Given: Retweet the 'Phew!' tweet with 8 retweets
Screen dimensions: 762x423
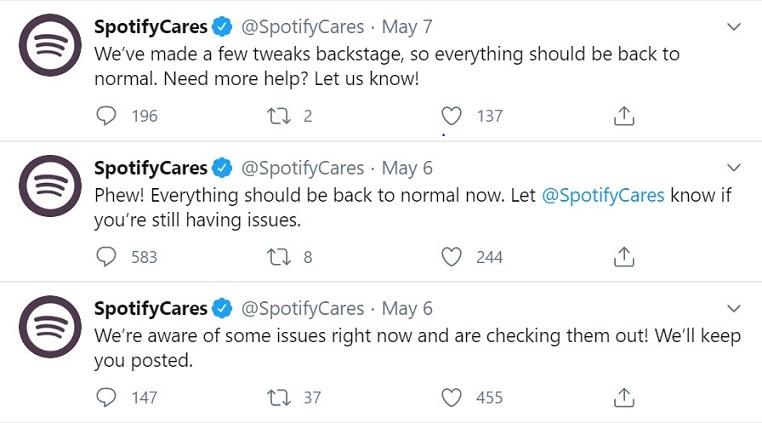Looking at the screenshot, I should coord(279,257).
